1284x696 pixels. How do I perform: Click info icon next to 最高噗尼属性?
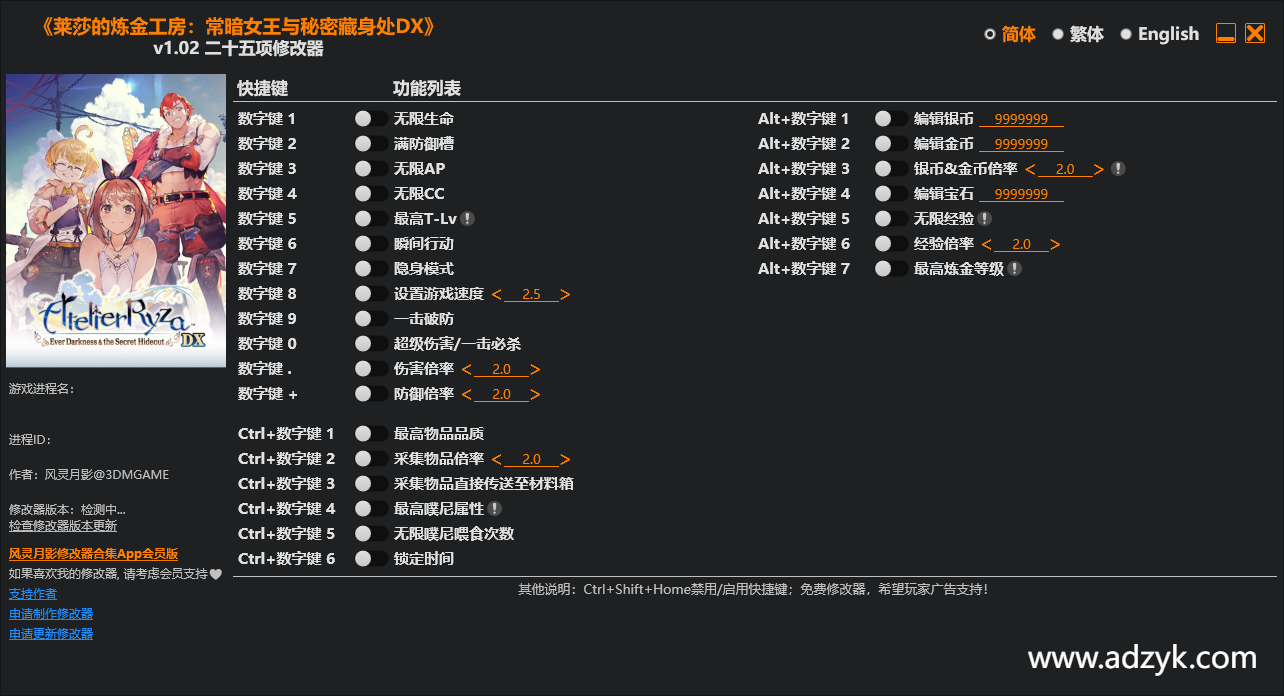pos(494,509)
